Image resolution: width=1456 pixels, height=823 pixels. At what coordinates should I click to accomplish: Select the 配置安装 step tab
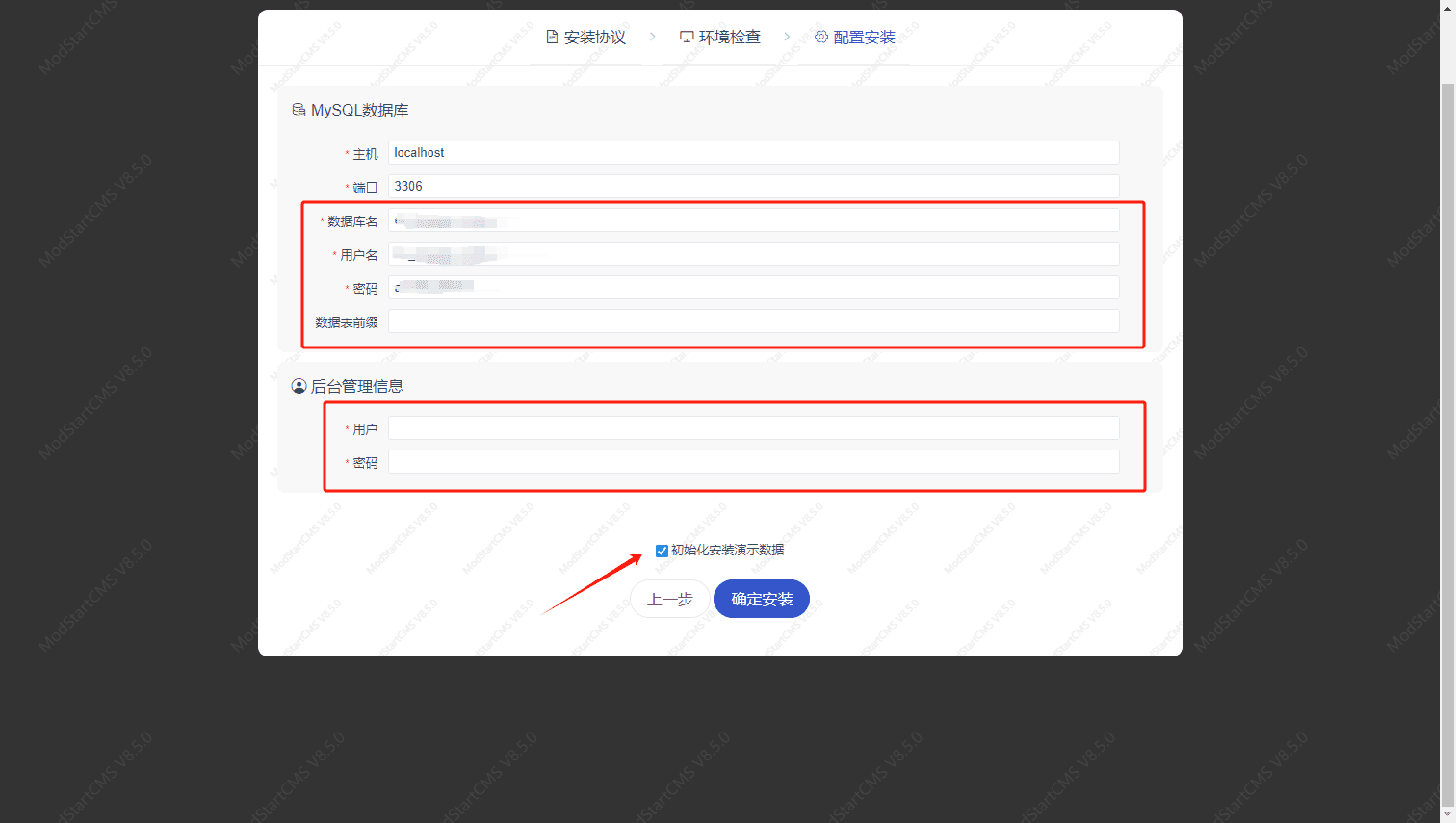[857, 37]
